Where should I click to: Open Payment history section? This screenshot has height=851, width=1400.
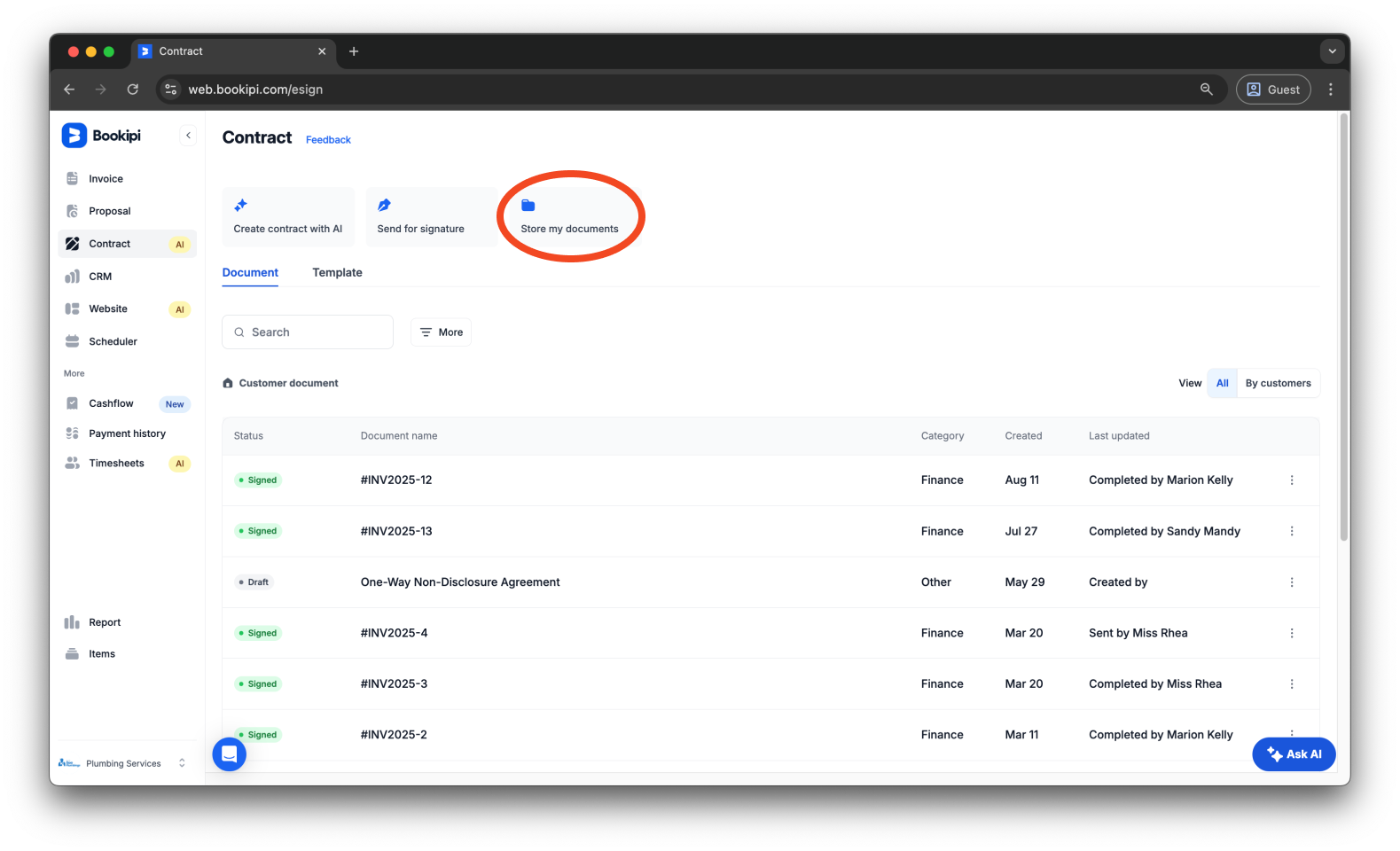(127, 433)
